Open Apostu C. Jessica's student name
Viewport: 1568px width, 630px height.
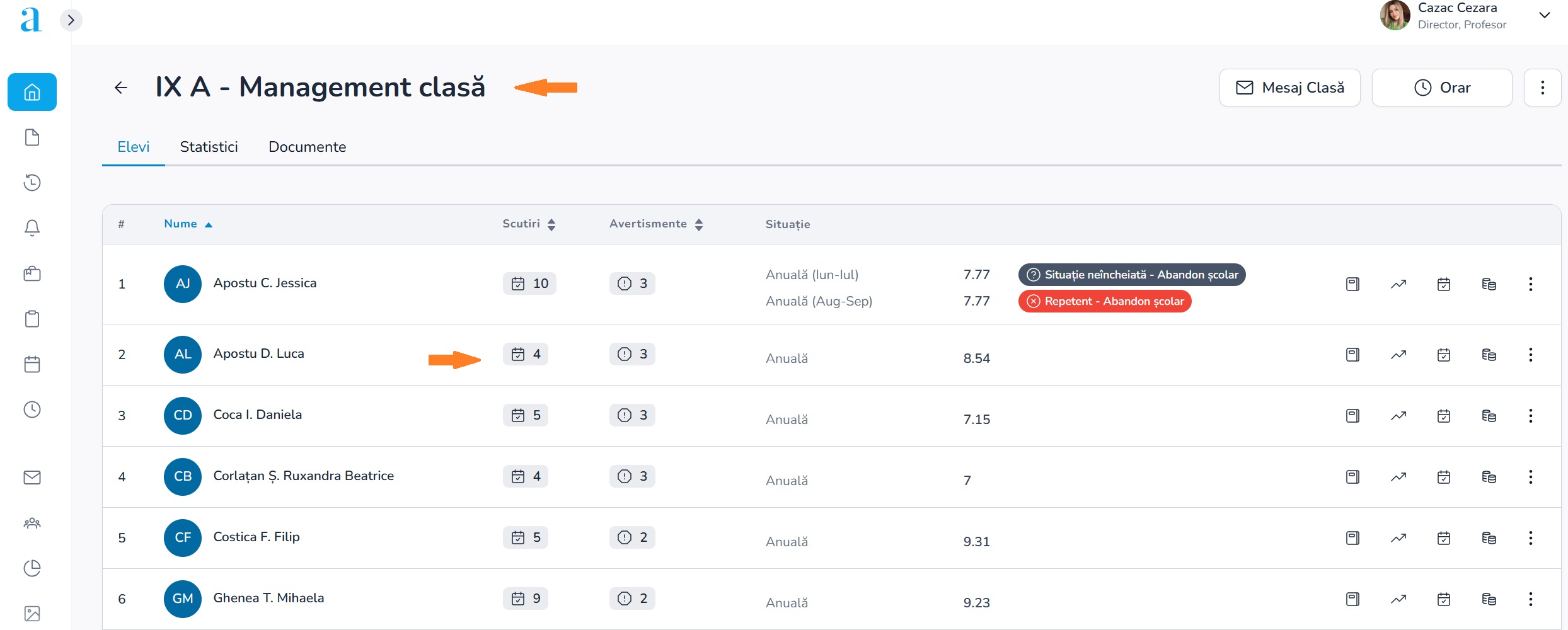(265, 283)
